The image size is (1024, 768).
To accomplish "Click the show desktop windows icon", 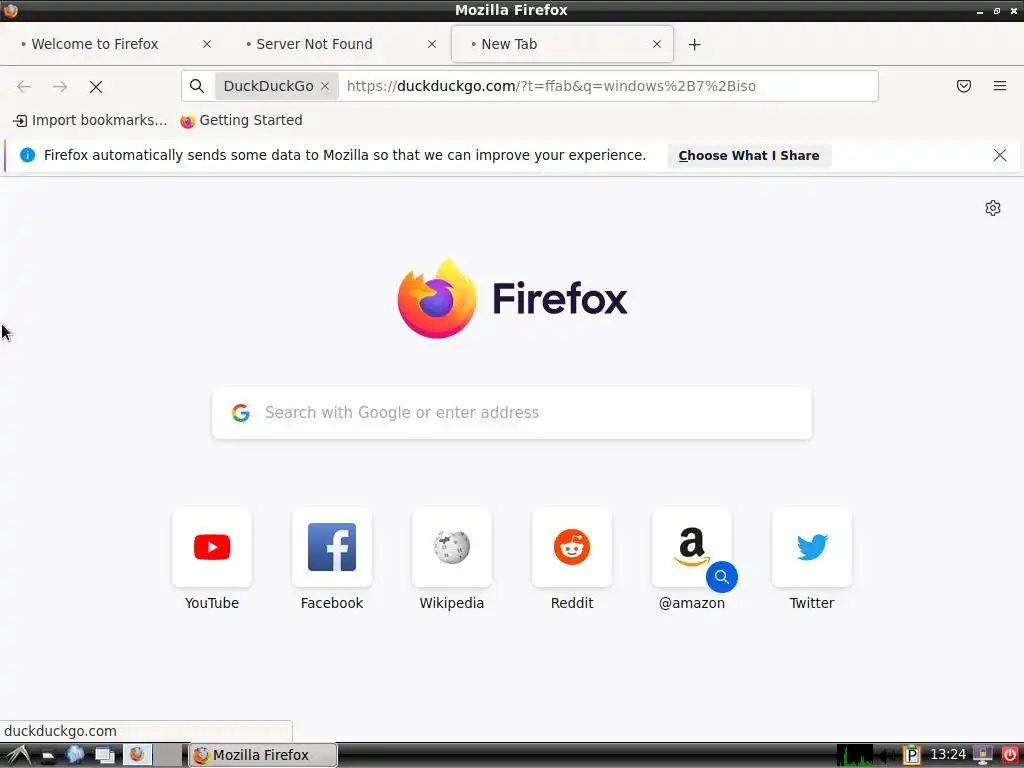I will [104, 755].
